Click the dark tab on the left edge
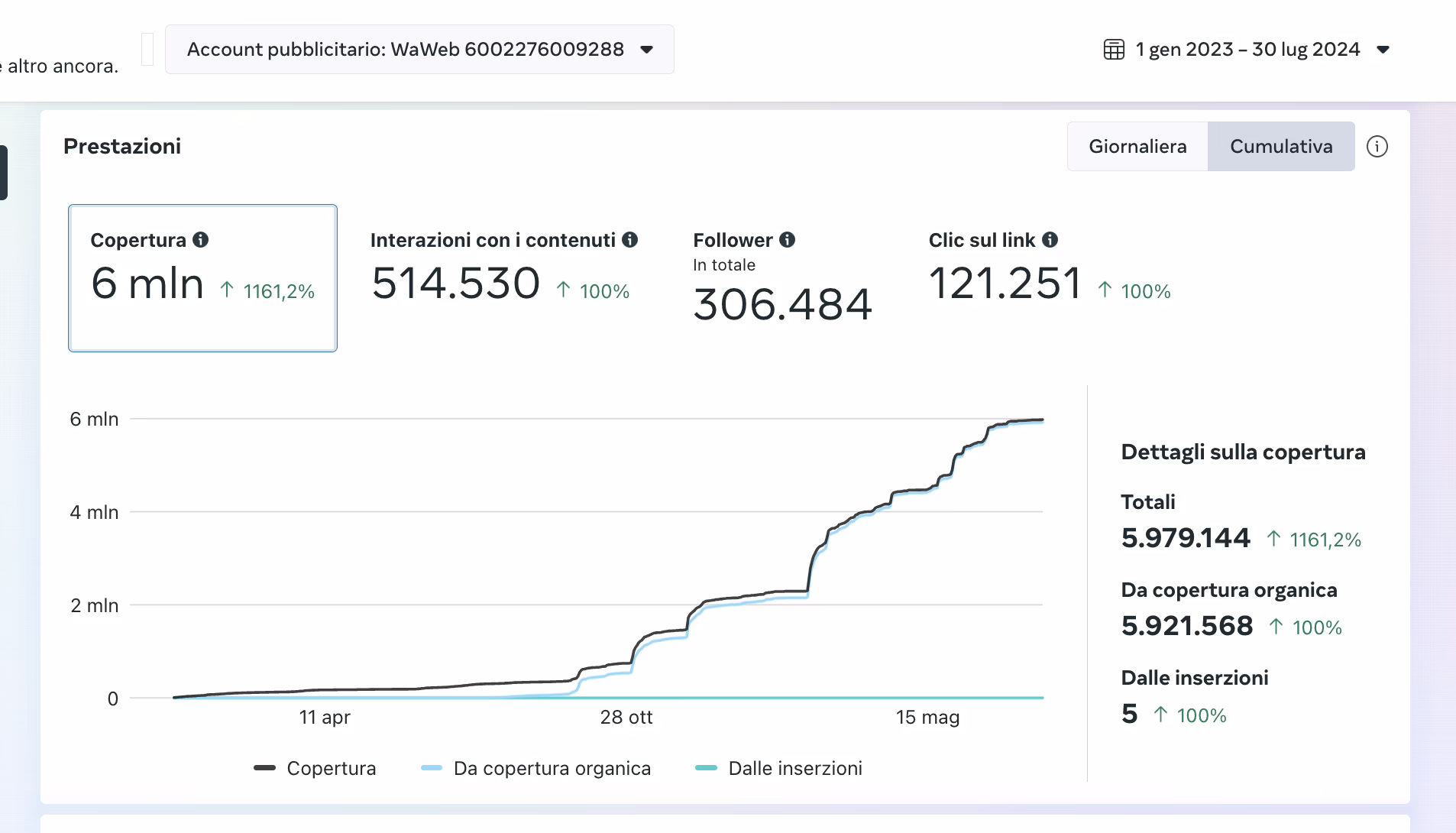This screenshot has height=833, width=1456. (3, 172)
